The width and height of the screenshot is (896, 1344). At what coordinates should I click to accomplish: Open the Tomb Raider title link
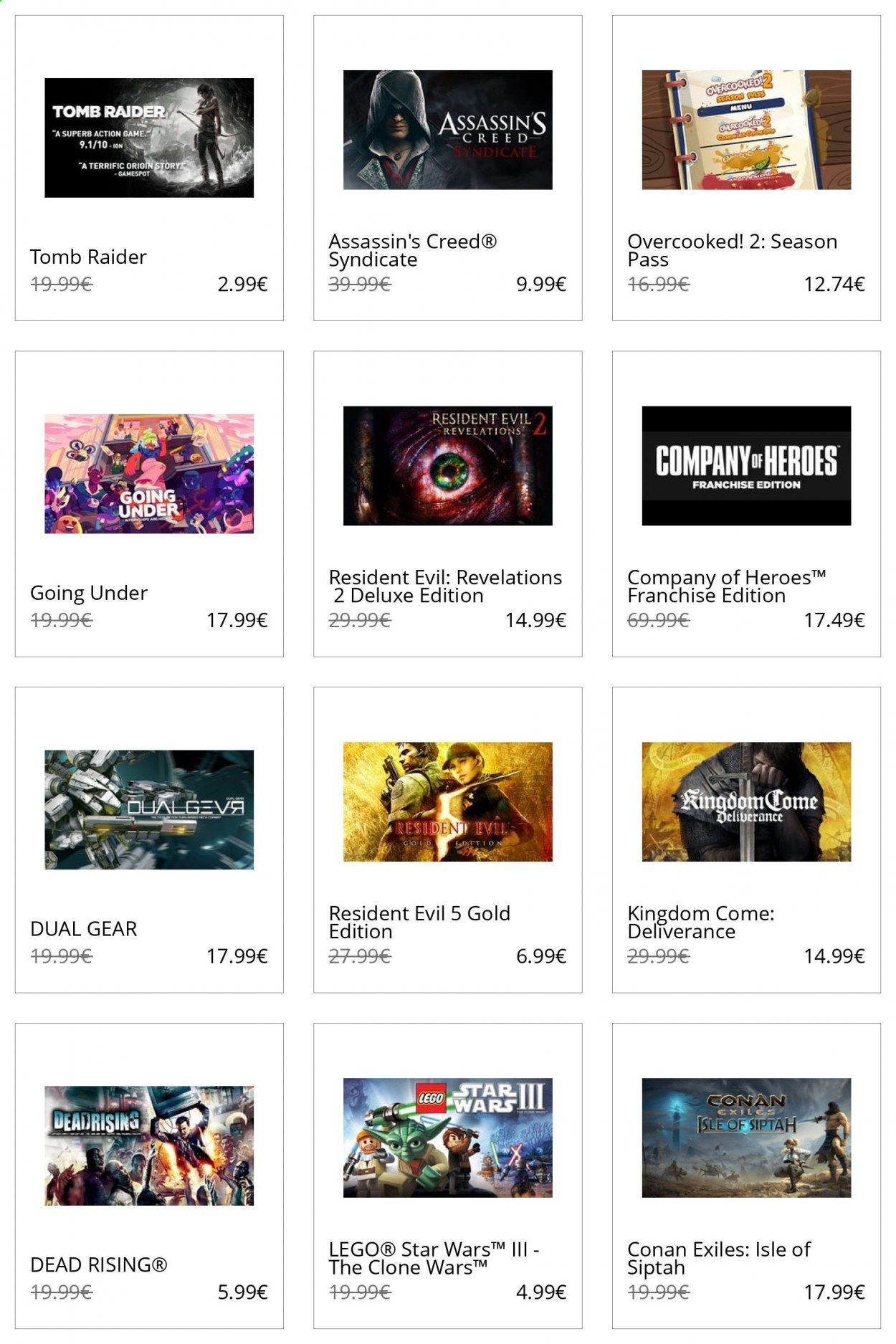coord(88,257)
